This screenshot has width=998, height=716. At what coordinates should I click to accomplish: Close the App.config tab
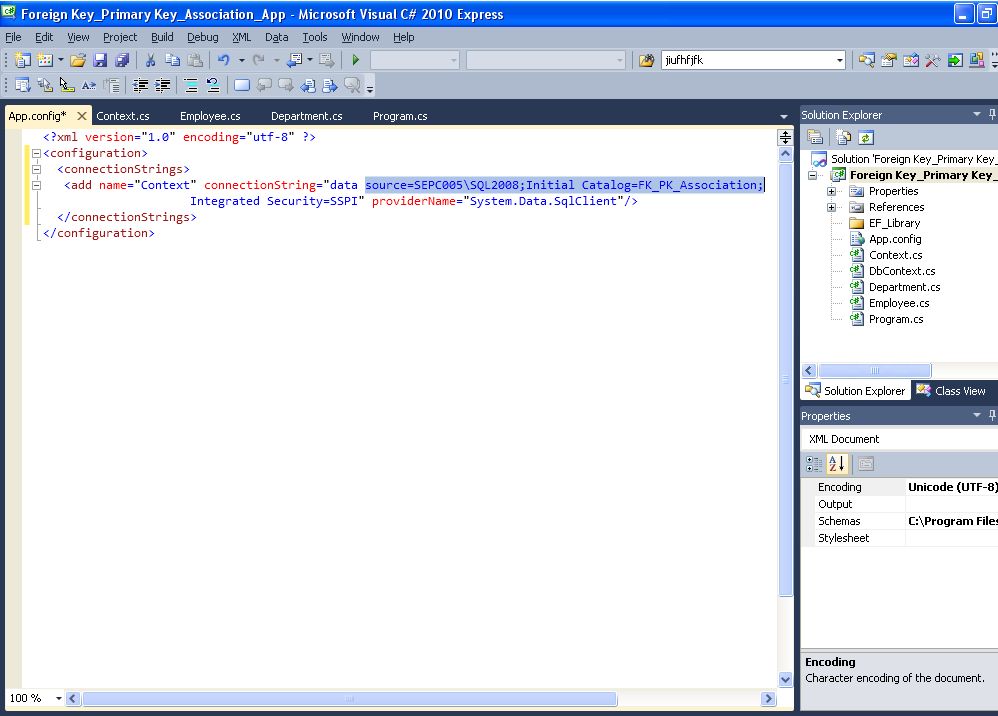[x=81, y=116]
